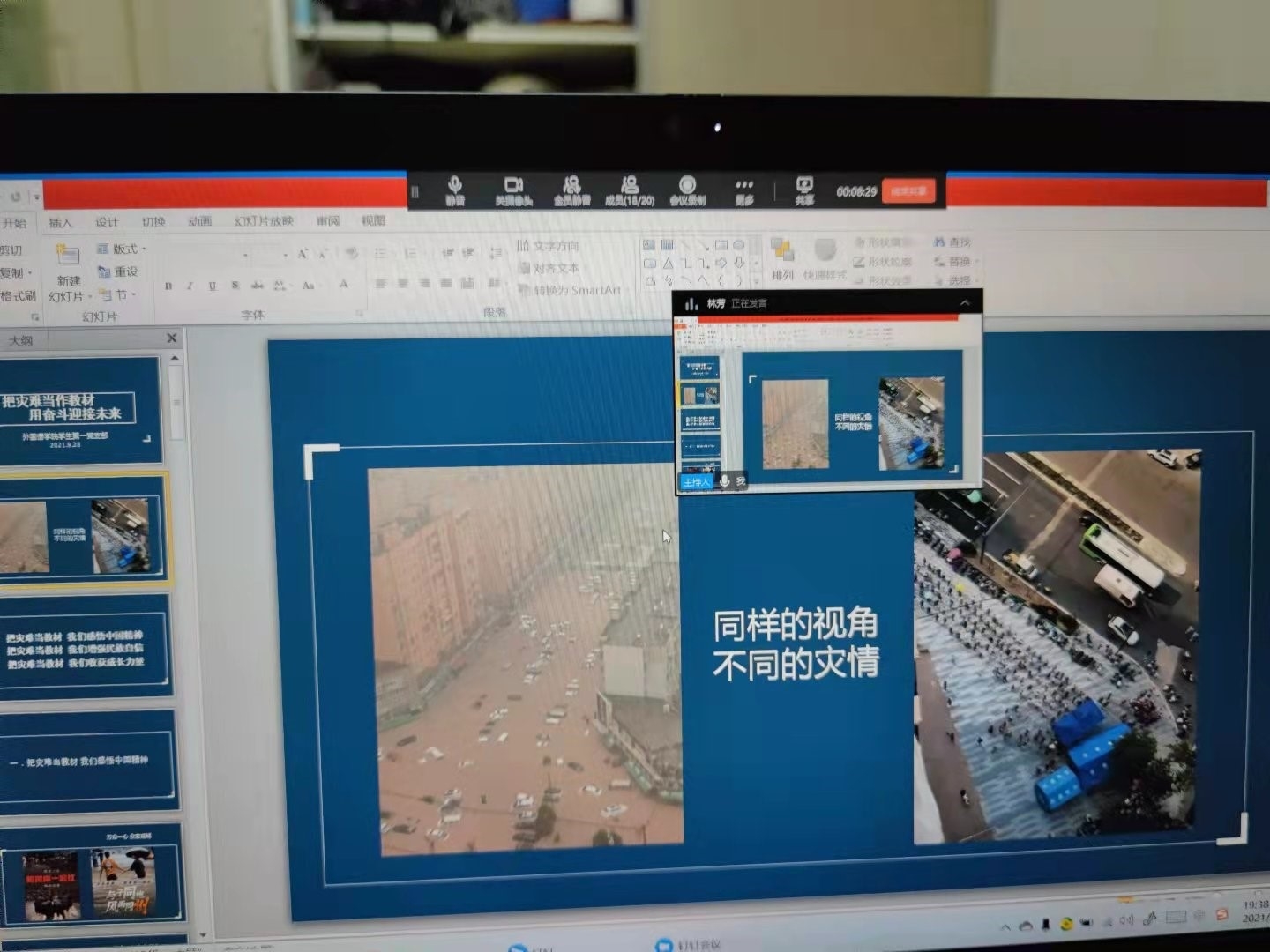Toggle underline formatting
Image resolution: width=1270 pixels, height=952 pixels.
point(213,286)
